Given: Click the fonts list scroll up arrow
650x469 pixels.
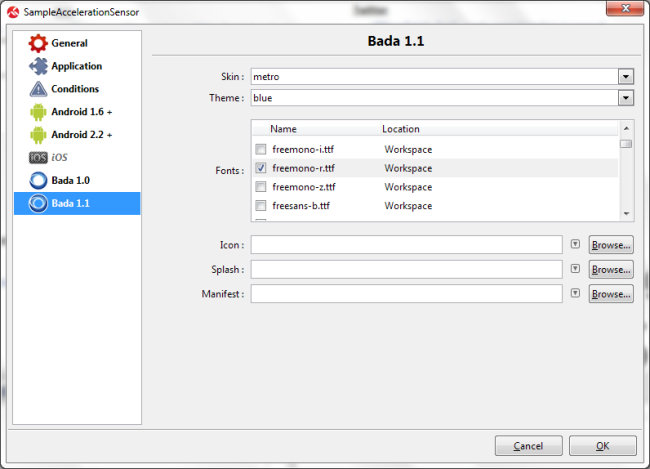Looking at the screenshot, I should (x=626, y=129).
